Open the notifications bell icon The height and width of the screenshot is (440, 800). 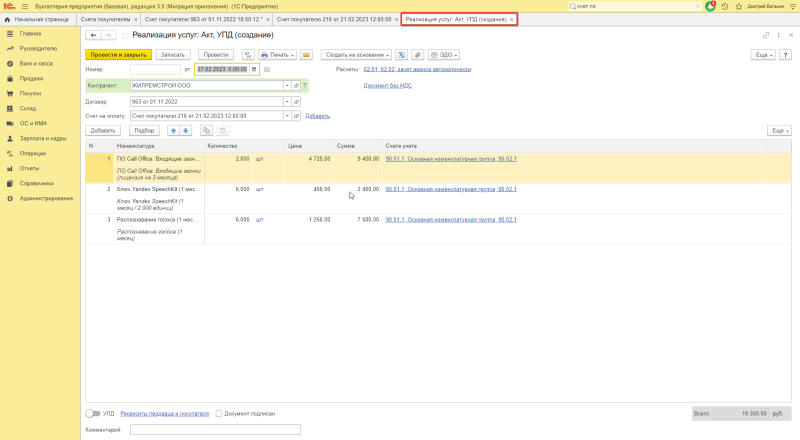[710, 6]
